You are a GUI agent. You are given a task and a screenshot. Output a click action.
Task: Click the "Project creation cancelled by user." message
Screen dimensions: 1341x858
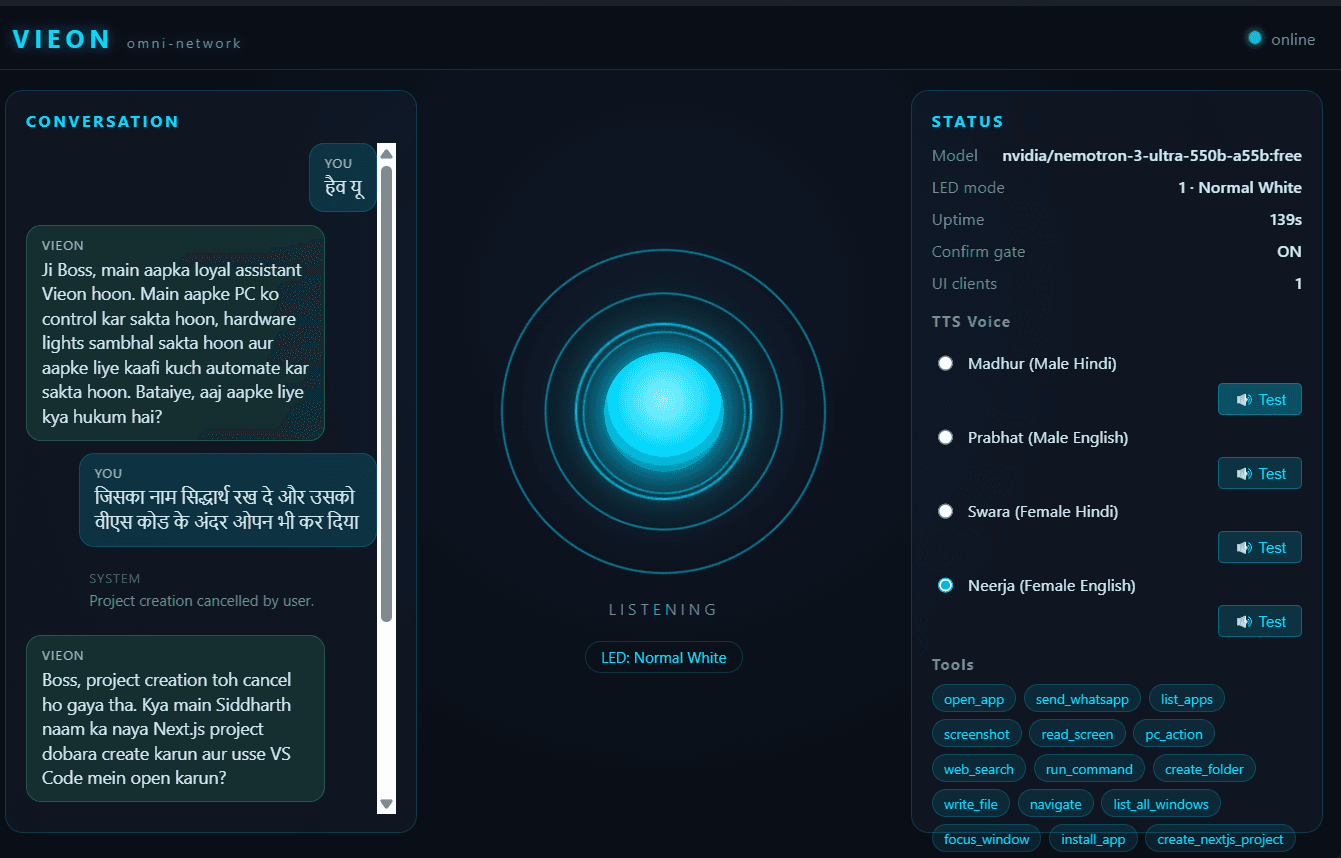point(202,601)
